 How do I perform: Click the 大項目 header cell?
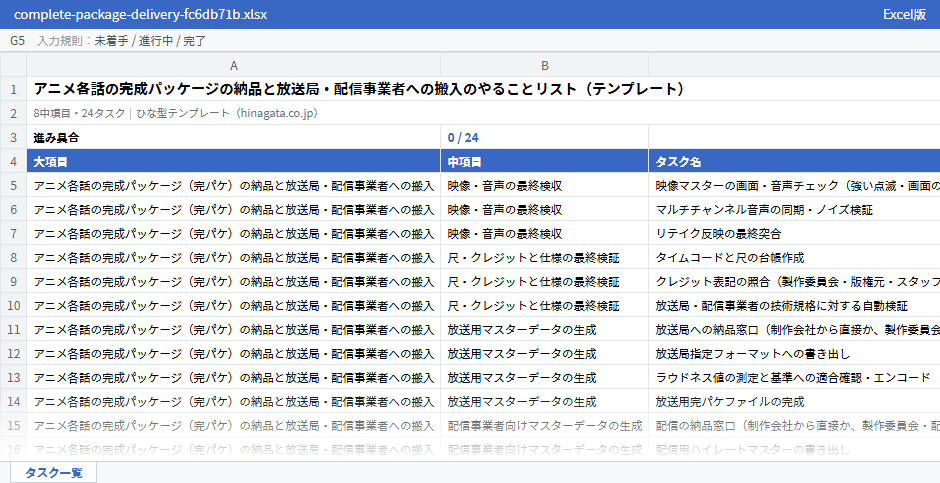coord(234,161)
